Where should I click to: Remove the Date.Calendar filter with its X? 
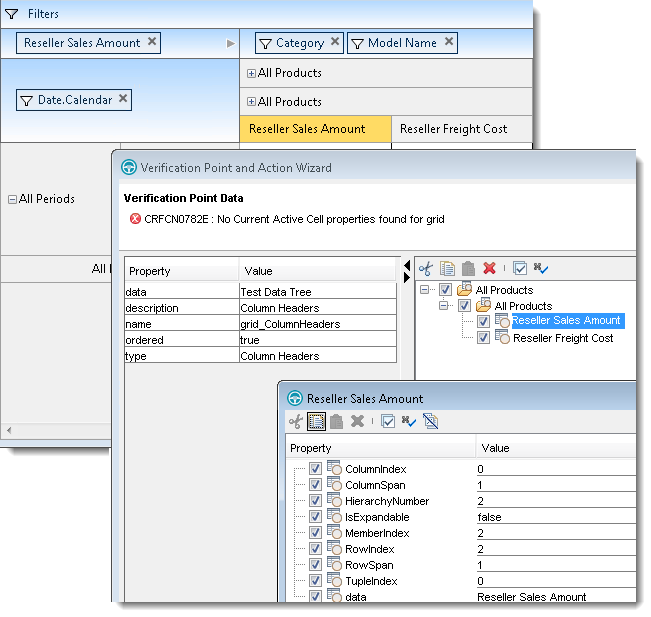pyautogui.click(x=123, y=98)
